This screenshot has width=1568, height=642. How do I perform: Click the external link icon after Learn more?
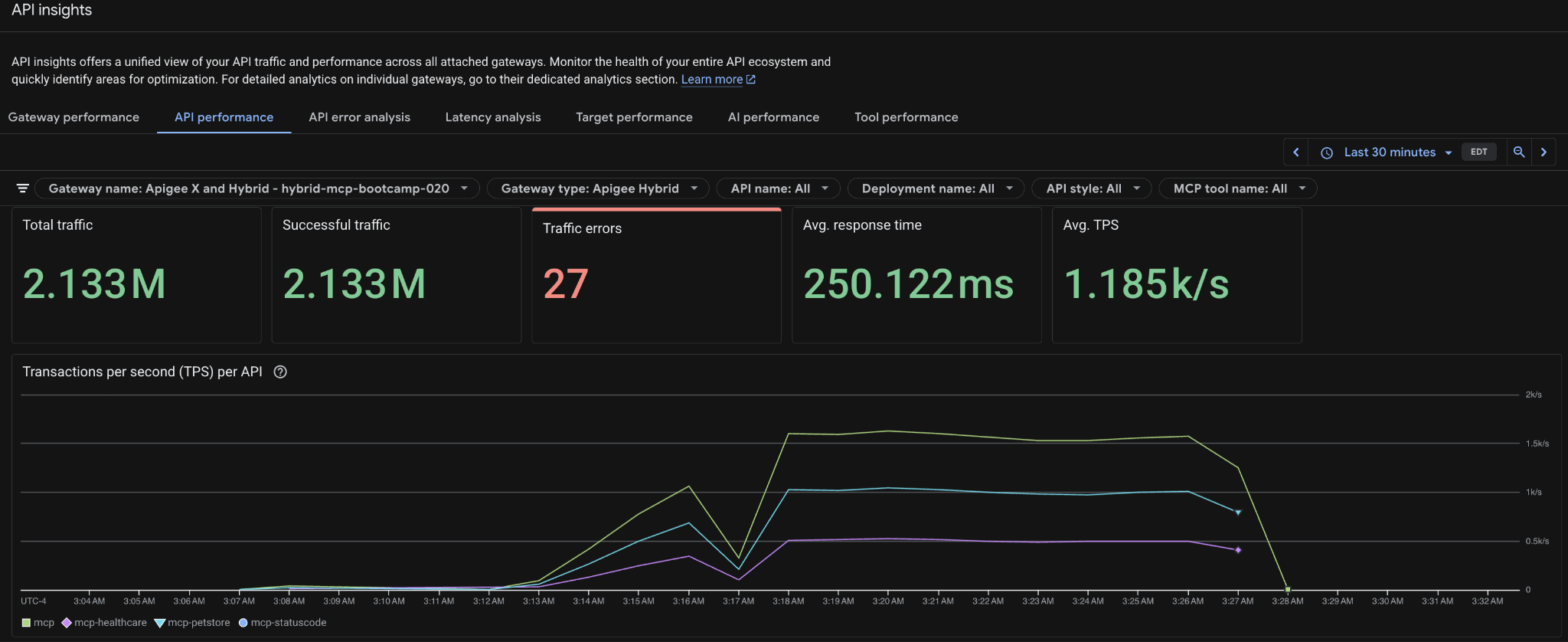[751, 80]
